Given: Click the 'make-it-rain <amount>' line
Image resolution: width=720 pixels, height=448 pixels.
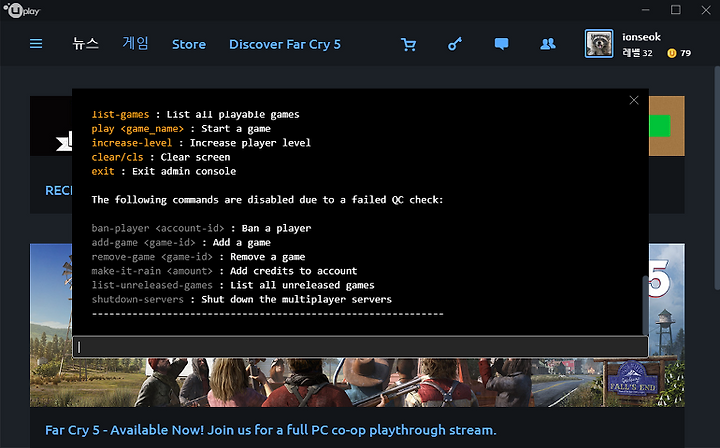Looking at the screenshot, I should coord(224,271).
